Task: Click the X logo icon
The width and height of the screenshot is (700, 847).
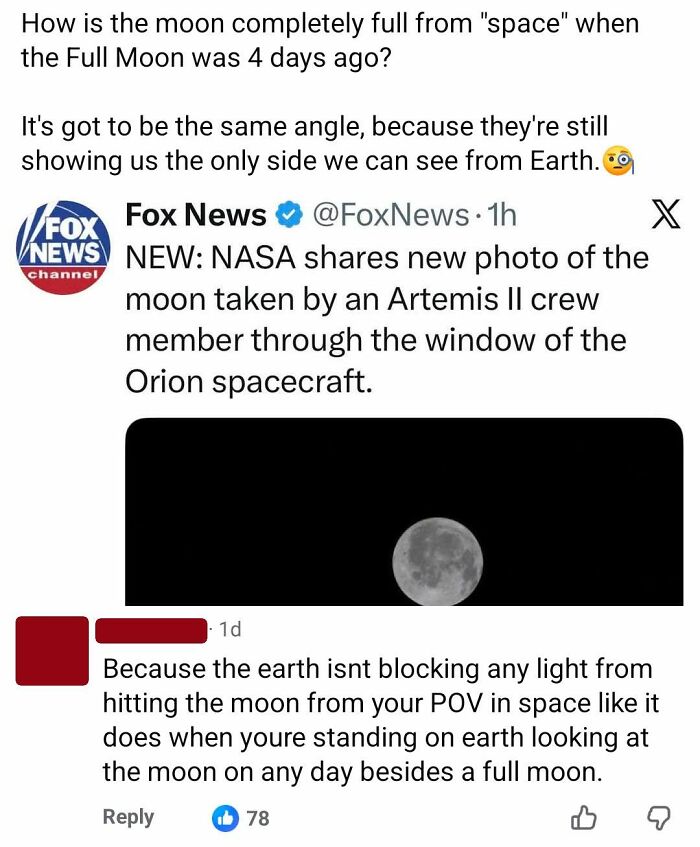Action: tap(665, 213)
